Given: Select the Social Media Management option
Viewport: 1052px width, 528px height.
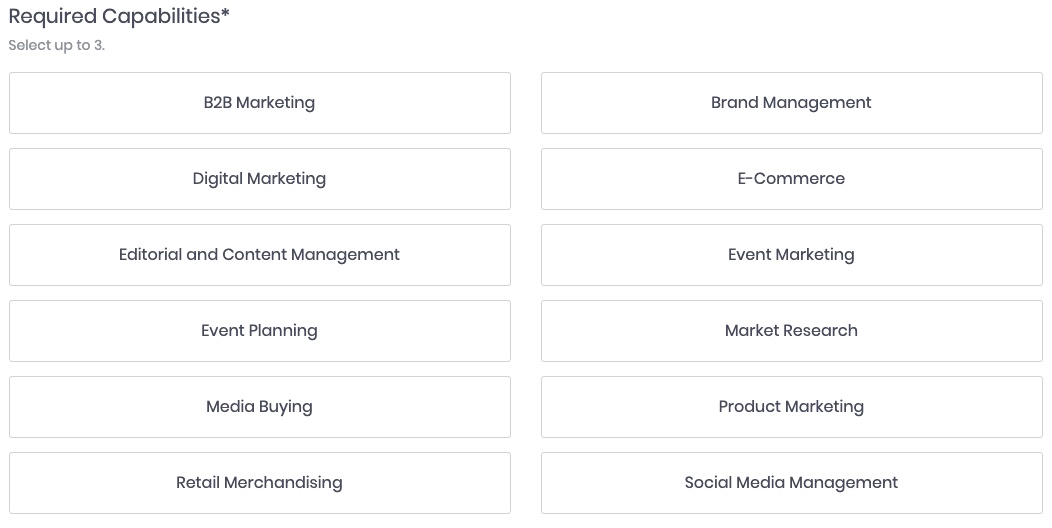Looking at the screenshot, I should (x=791, y=483).
